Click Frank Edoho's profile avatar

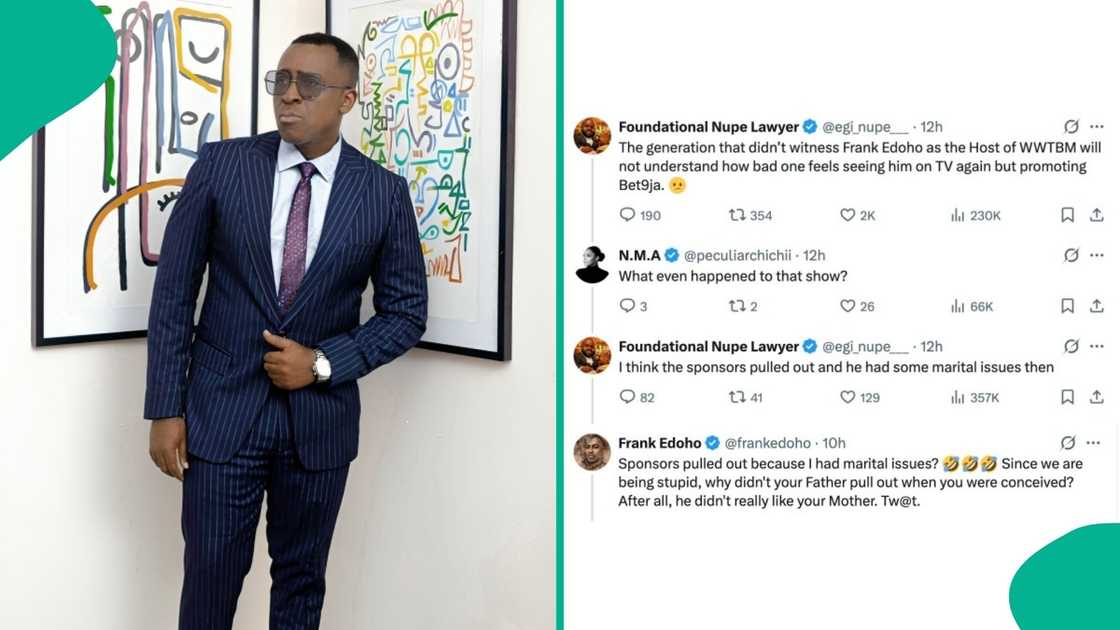point(593,450)
